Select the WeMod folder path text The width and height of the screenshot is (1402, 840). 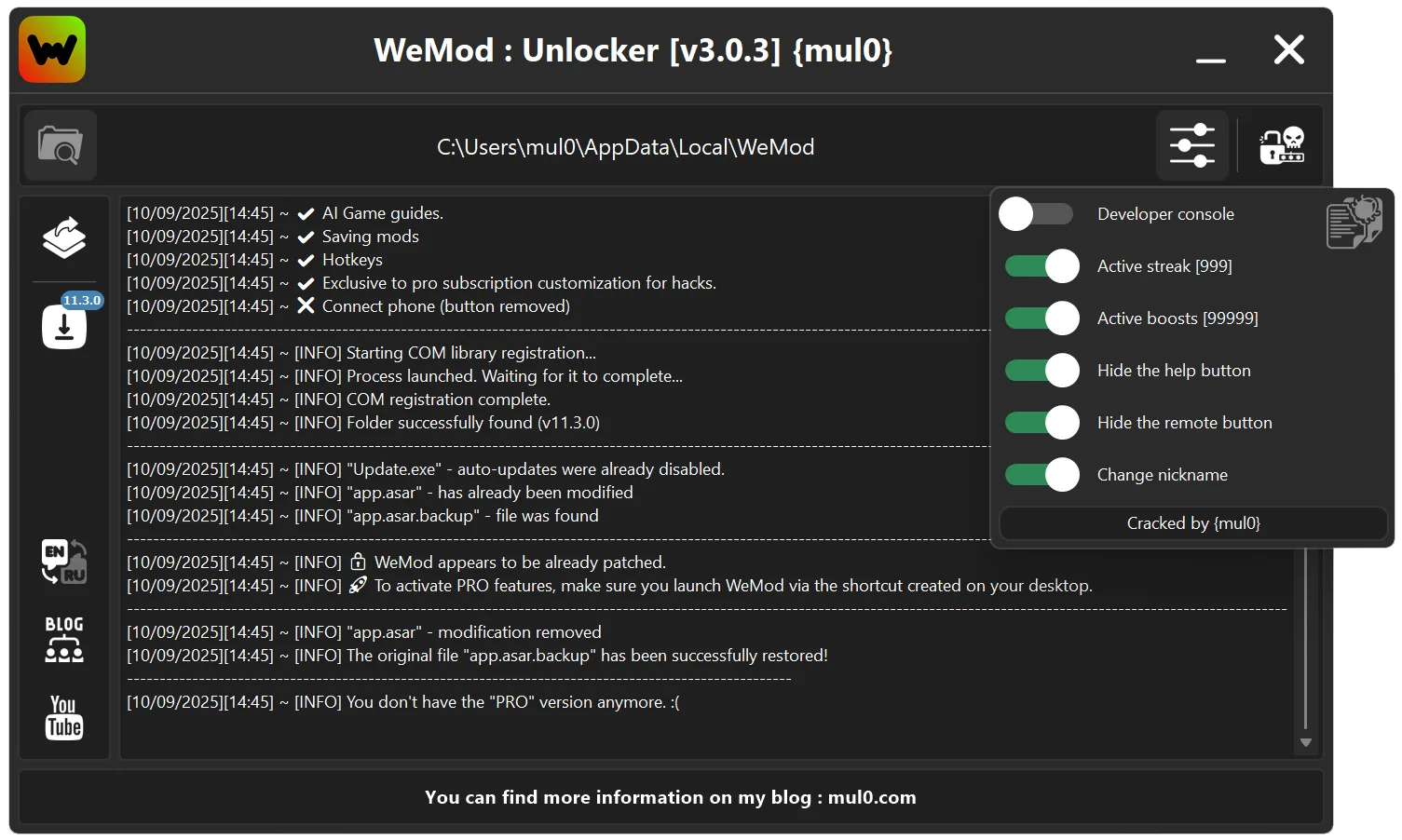(624, 146)
